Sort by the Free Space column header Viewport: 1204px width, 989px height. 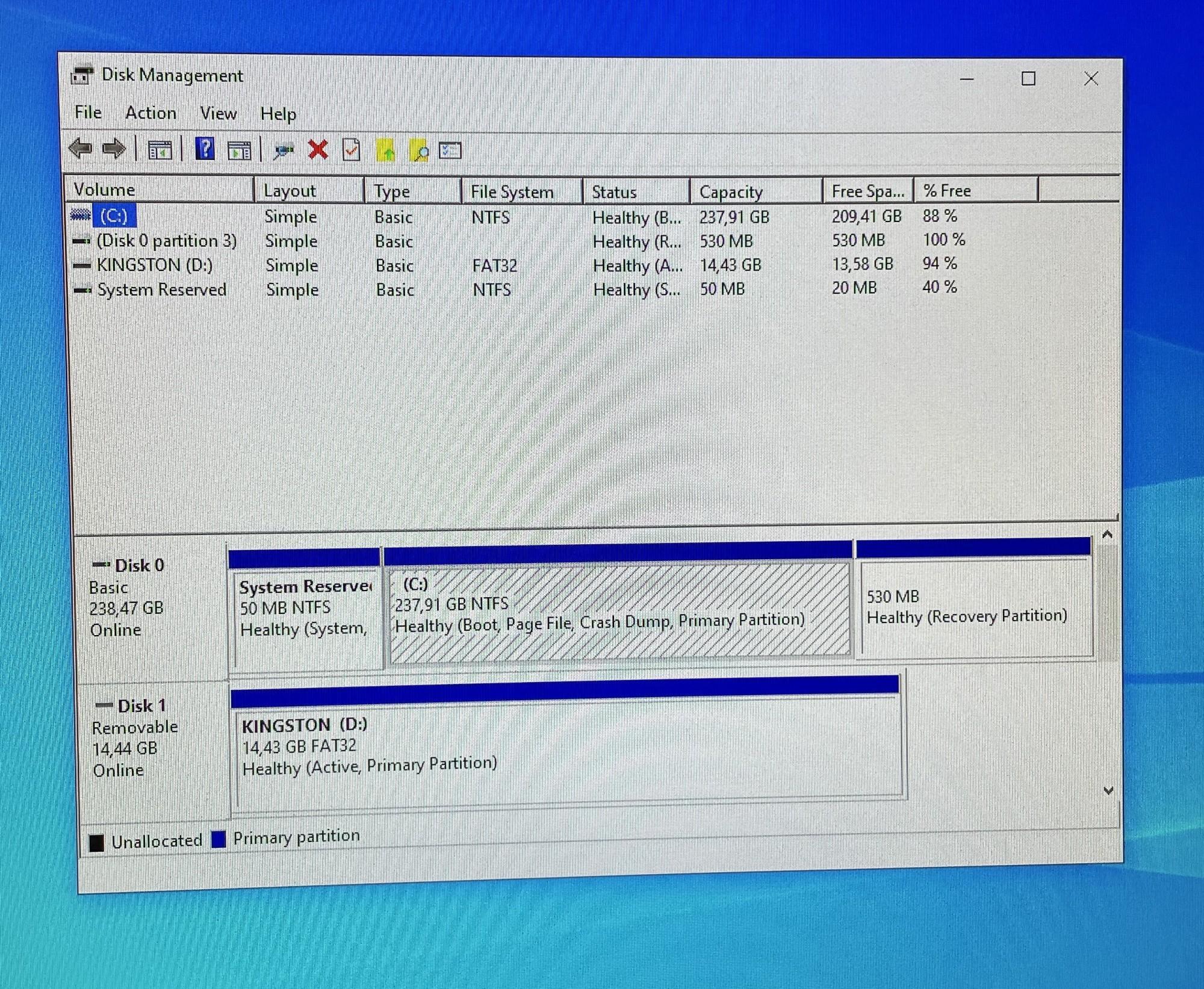coord(868,191)
